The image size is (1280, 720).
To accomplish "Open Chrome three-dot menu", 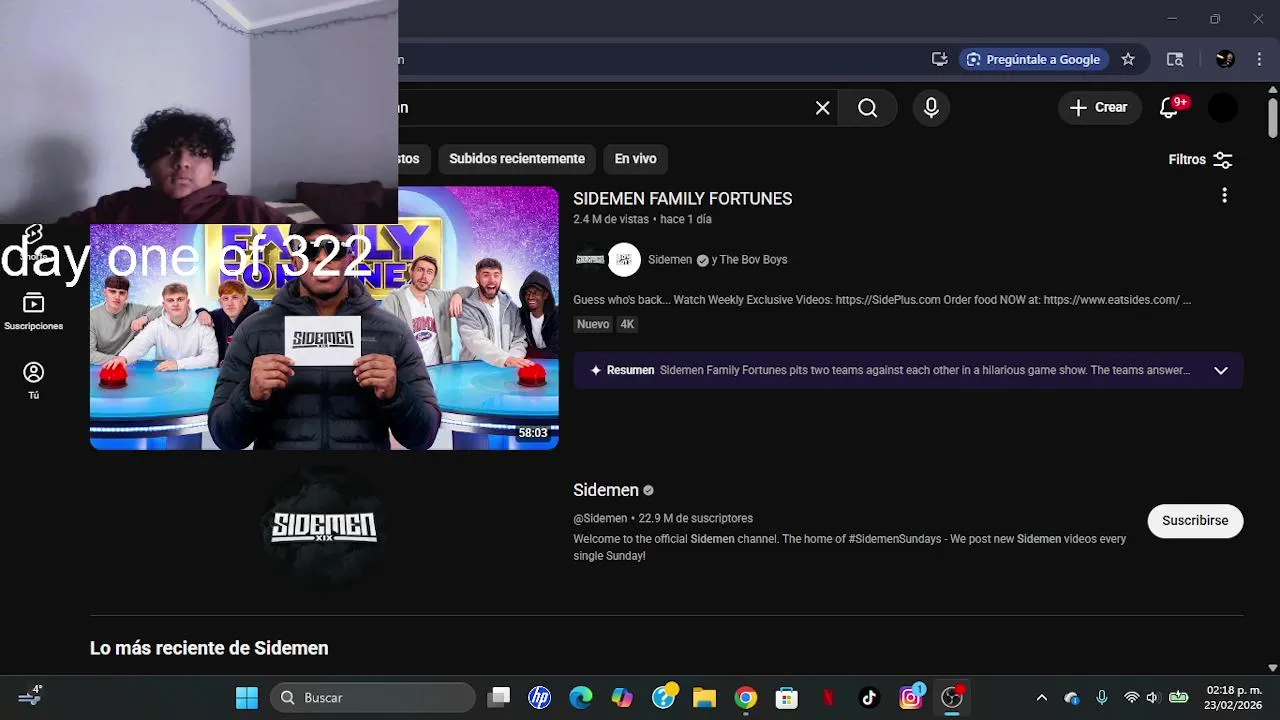I will click(x=1259, y=59).
